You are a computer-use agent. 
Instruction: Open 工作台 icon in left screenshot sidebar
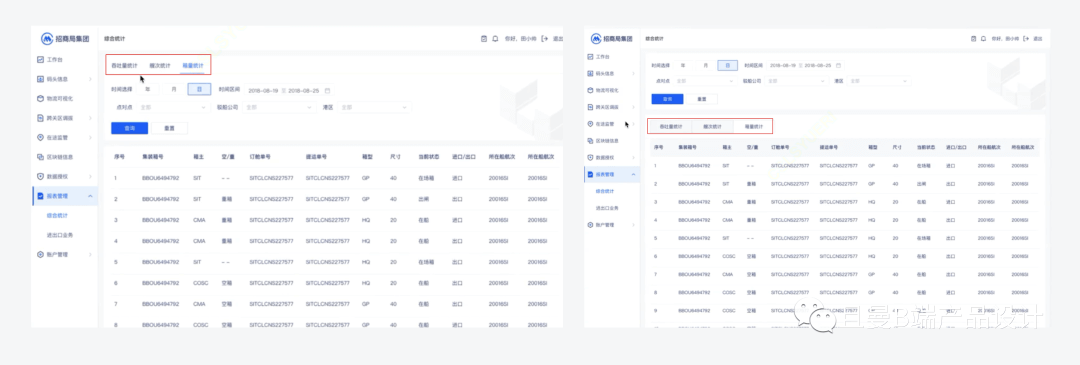[x=41, y=60]
